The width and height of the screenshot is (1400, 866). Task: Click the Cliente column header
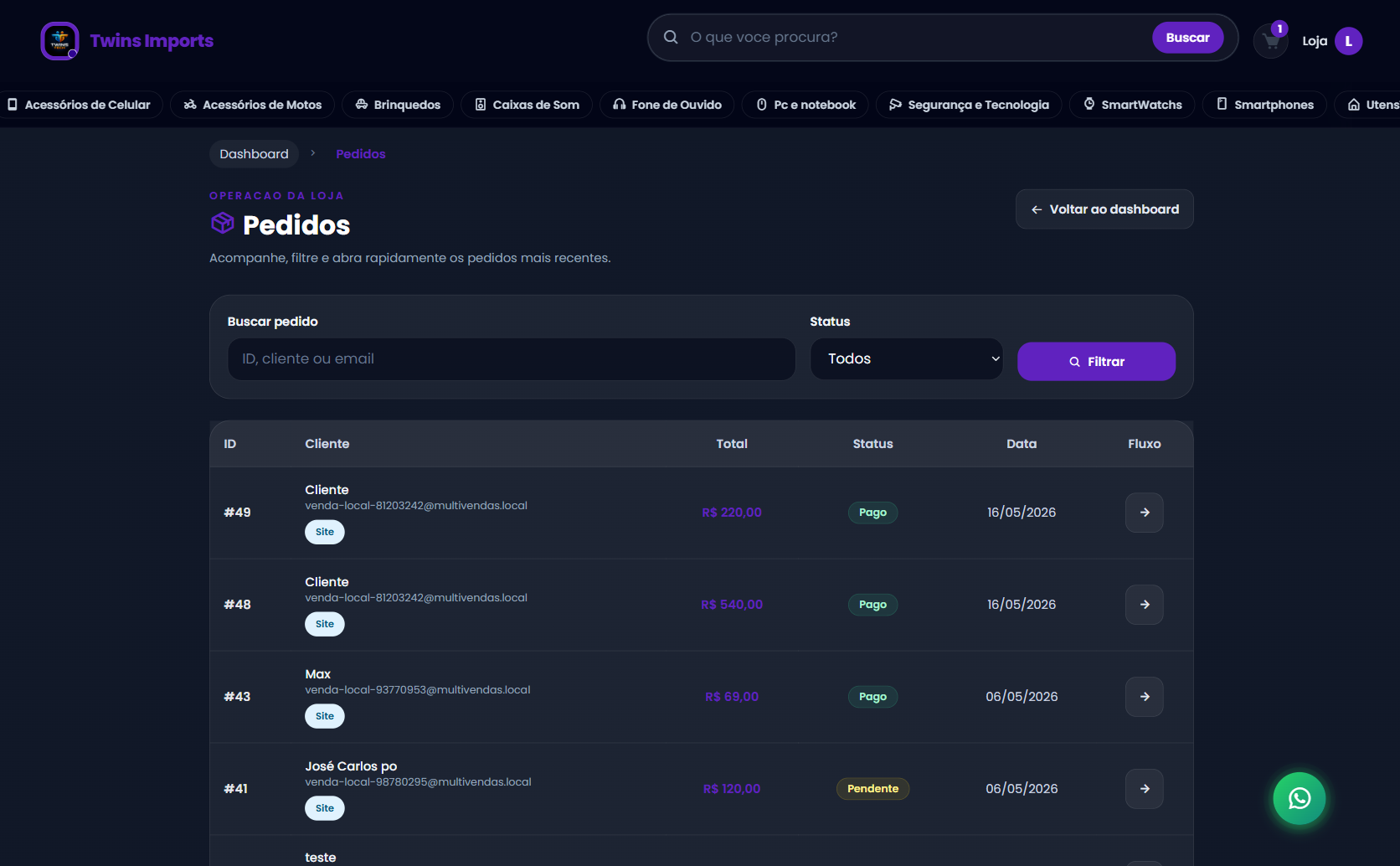pos(327,444)
